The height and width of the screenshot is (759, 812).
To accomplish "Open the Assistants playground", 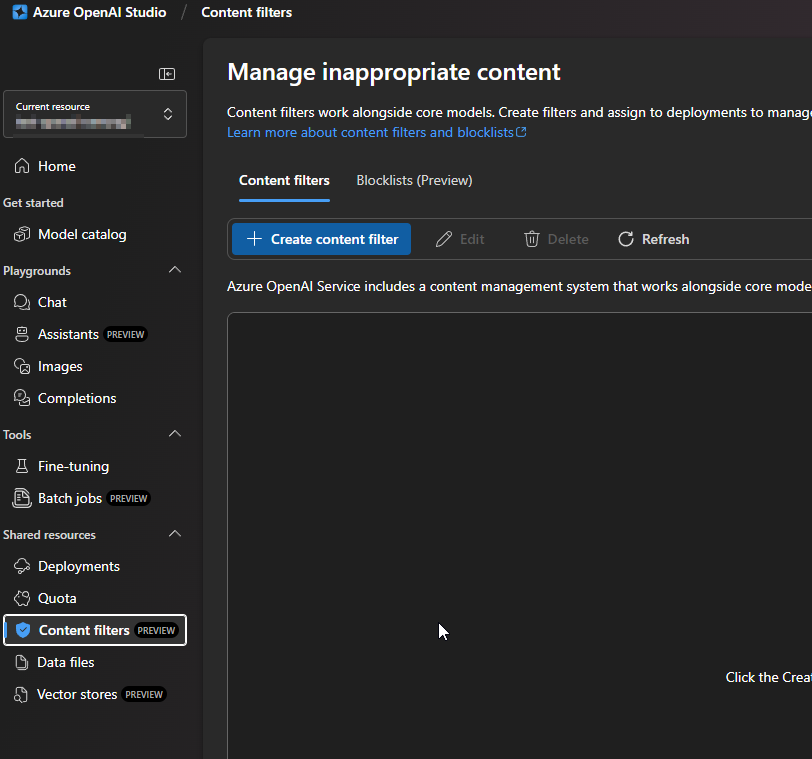I will coord(67,333).
